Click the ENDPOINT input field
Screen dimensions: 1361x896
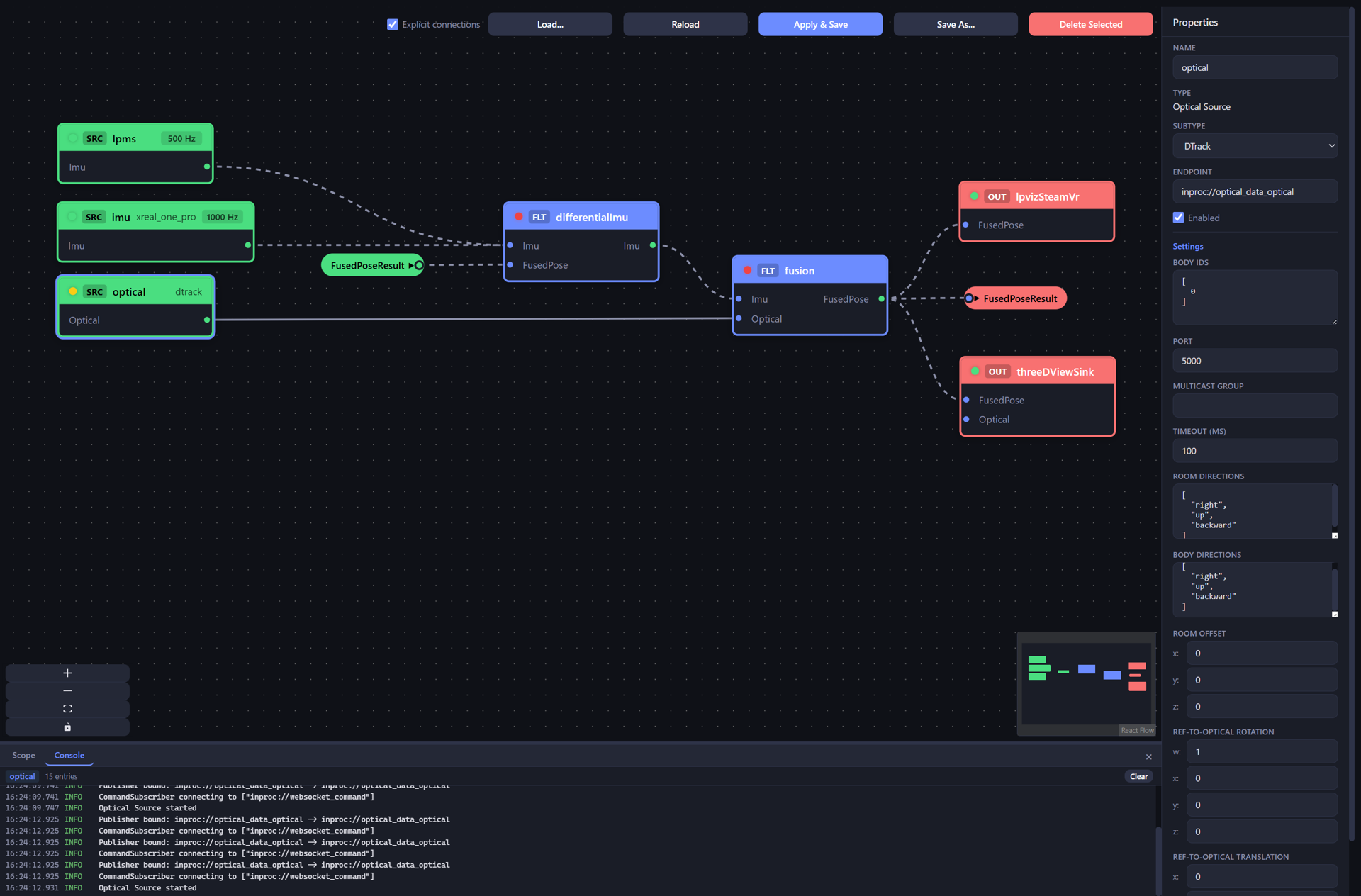[x=1255, y=191]
